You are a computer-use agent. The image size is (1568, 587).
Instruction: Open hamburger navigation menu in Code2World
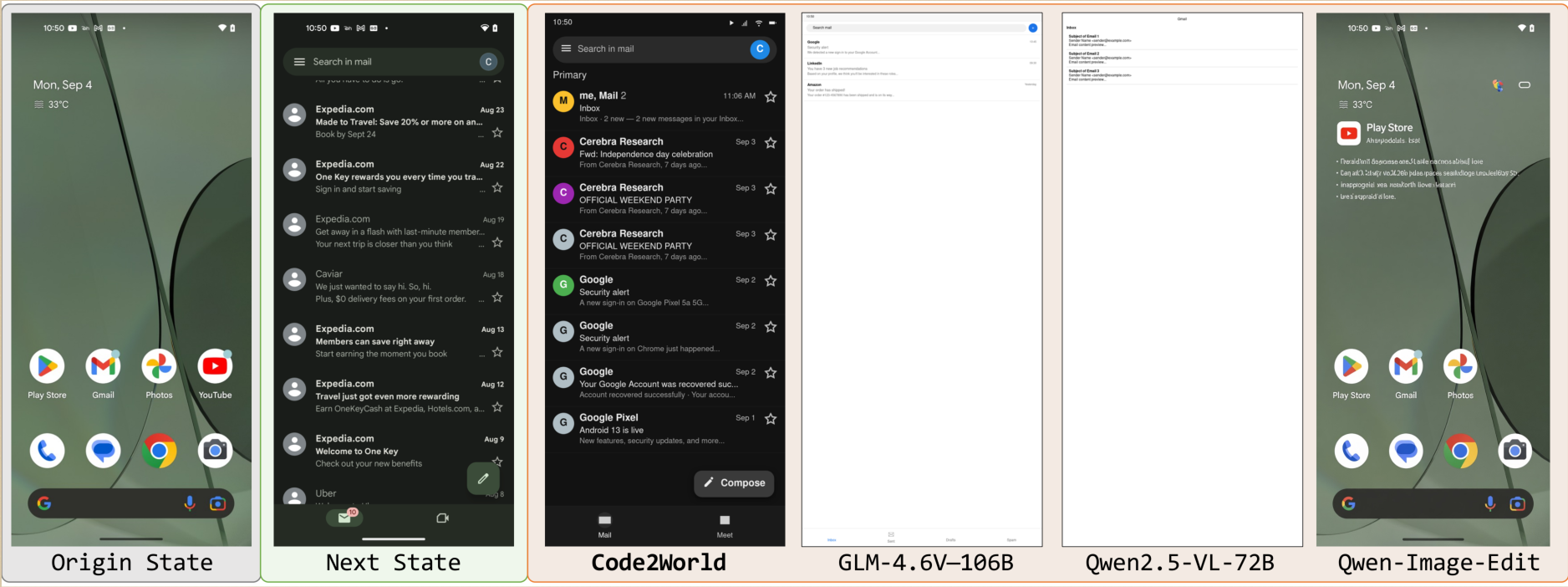click(566, 48)
